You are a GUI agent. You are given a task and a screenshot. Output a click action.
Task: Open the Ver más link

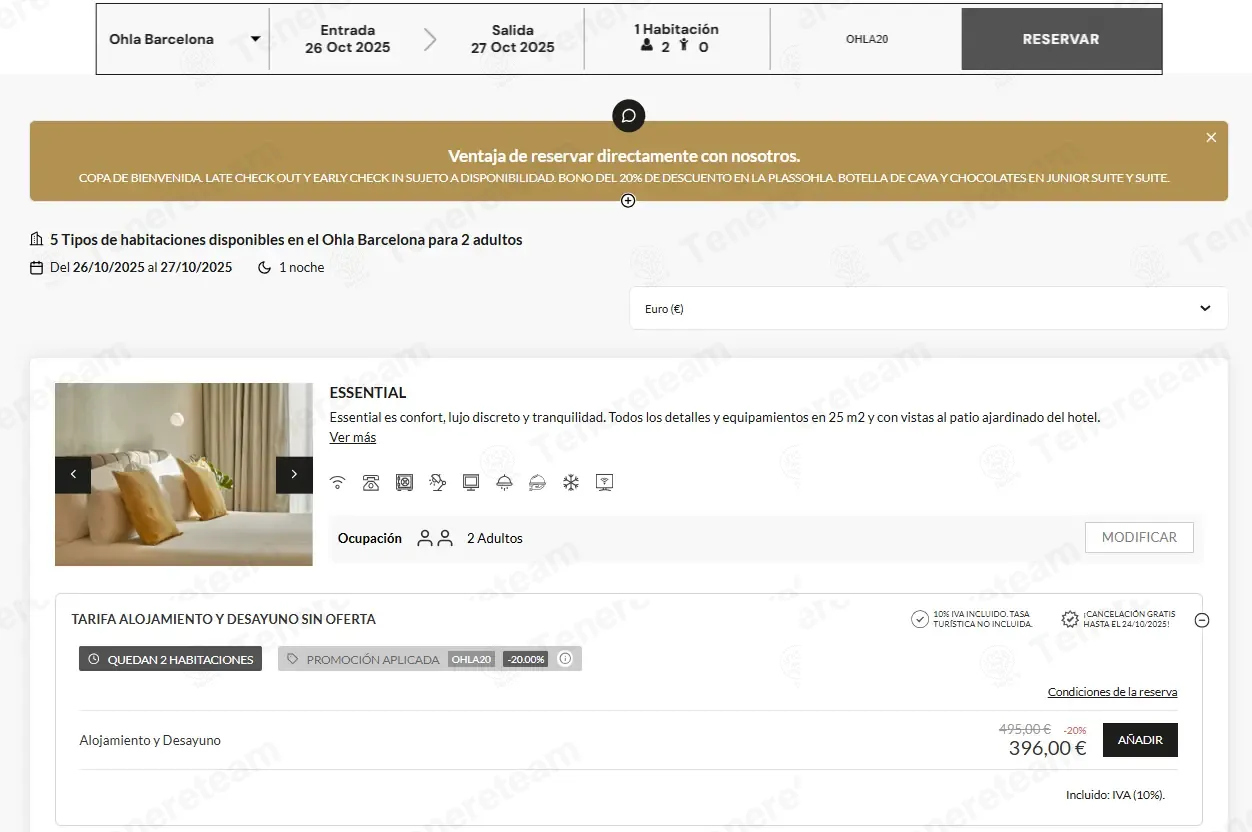pyautogui.click(x=353, y=438)
